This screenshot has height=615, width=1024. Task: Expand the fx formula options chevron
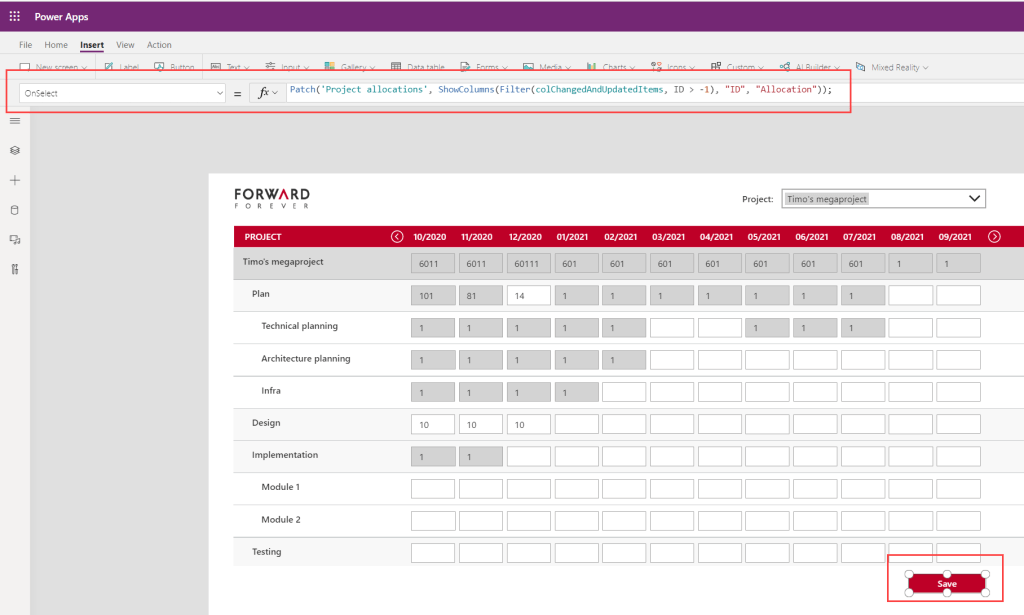click(275, 93)
